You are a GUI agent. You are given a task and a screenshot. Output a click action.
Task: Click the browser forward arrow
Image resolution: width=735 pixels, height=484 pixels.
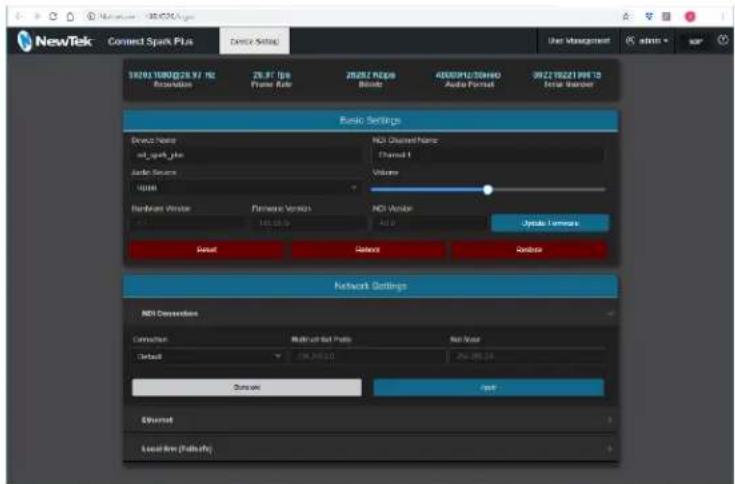[x=37, y=16]
